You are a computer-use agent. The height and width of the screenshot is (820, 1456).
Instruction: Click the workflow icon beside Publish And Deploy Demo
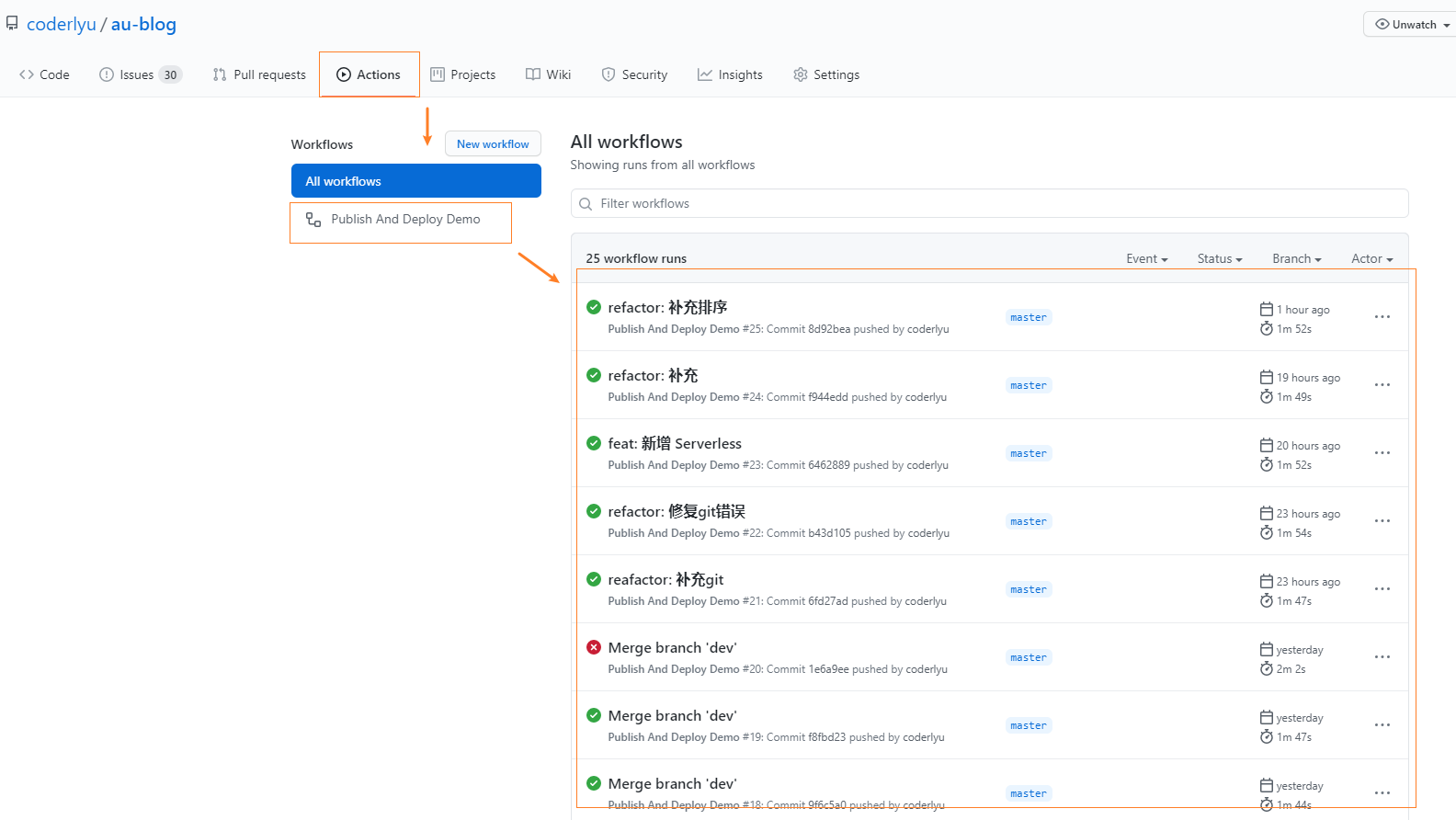tap(313, 220)
